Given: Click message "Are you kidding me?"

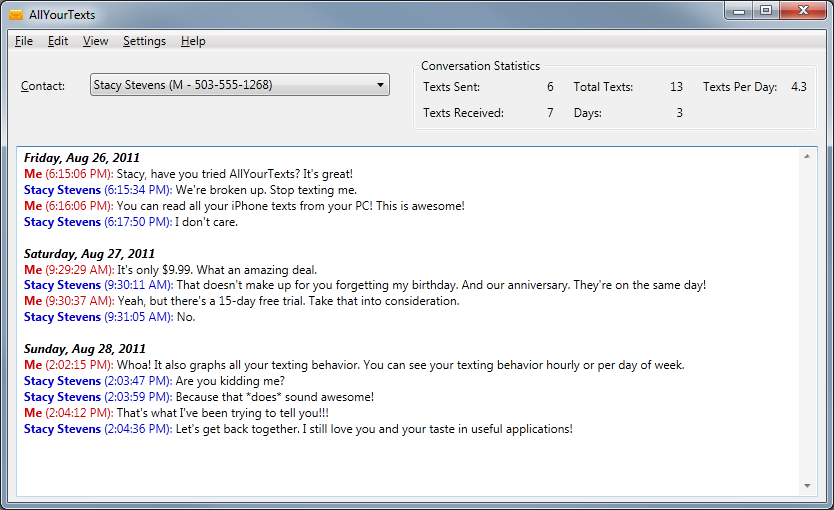Looking at the screenshot, I should 230,381.
